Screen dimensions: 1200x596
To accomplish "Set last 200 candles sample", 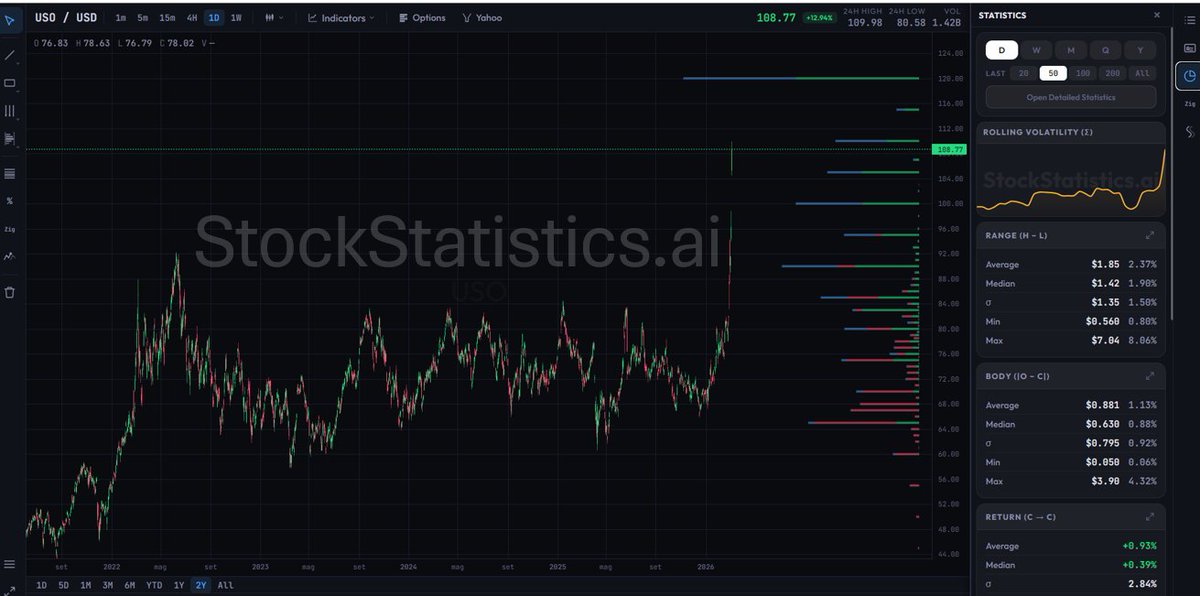I will pos(1112,73).
